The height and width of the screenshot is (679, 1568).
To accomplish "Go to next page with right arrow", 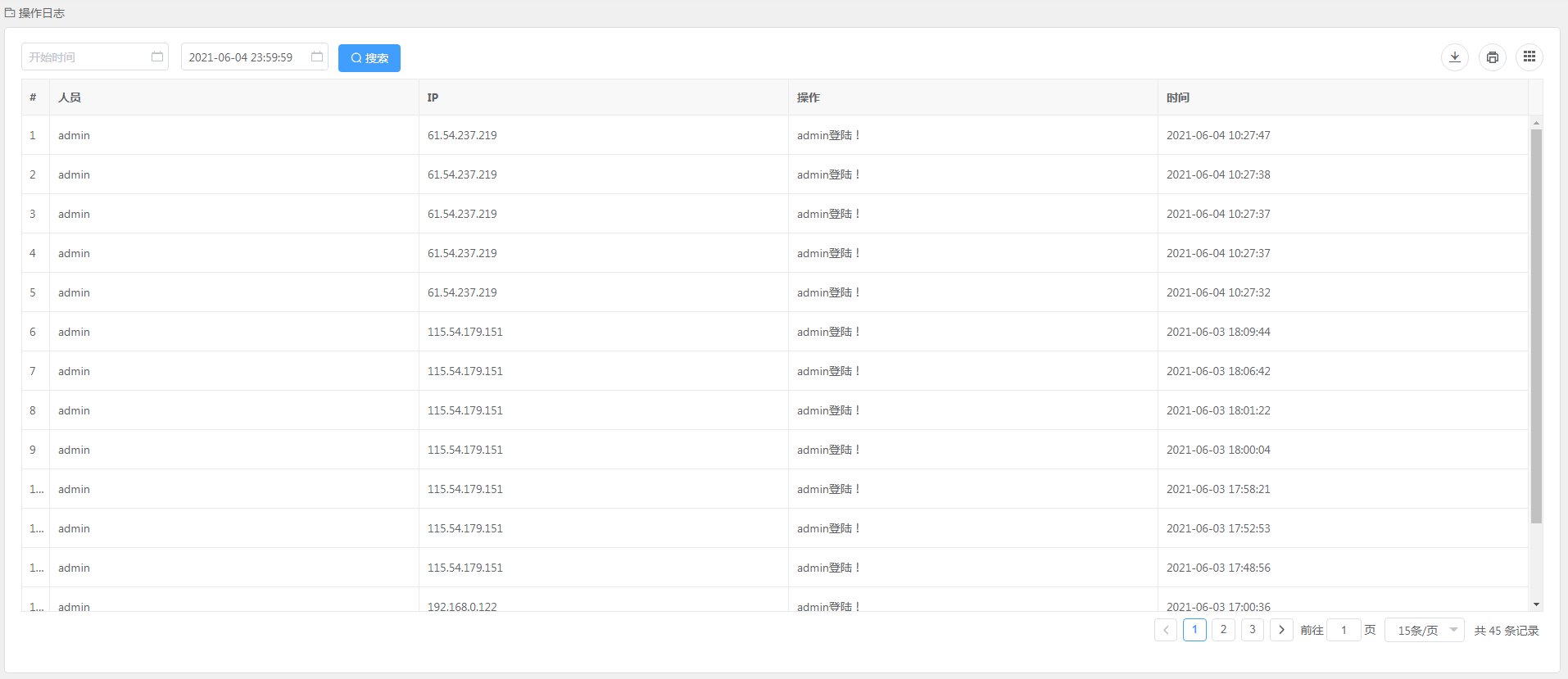I will 1281,630.
